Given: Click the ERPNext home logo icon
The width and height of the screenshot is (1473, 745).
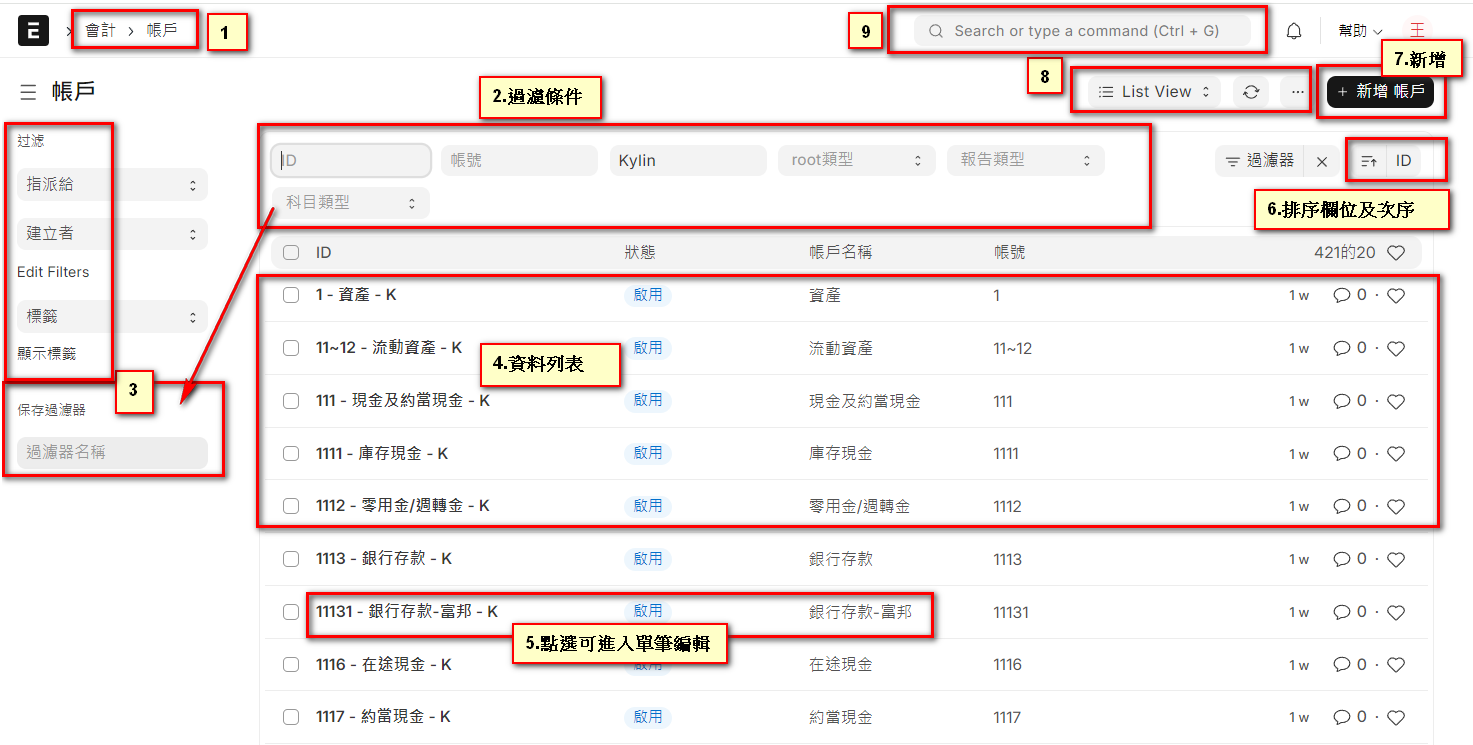Looking at the screenshot, I should (x=33, y=31).
